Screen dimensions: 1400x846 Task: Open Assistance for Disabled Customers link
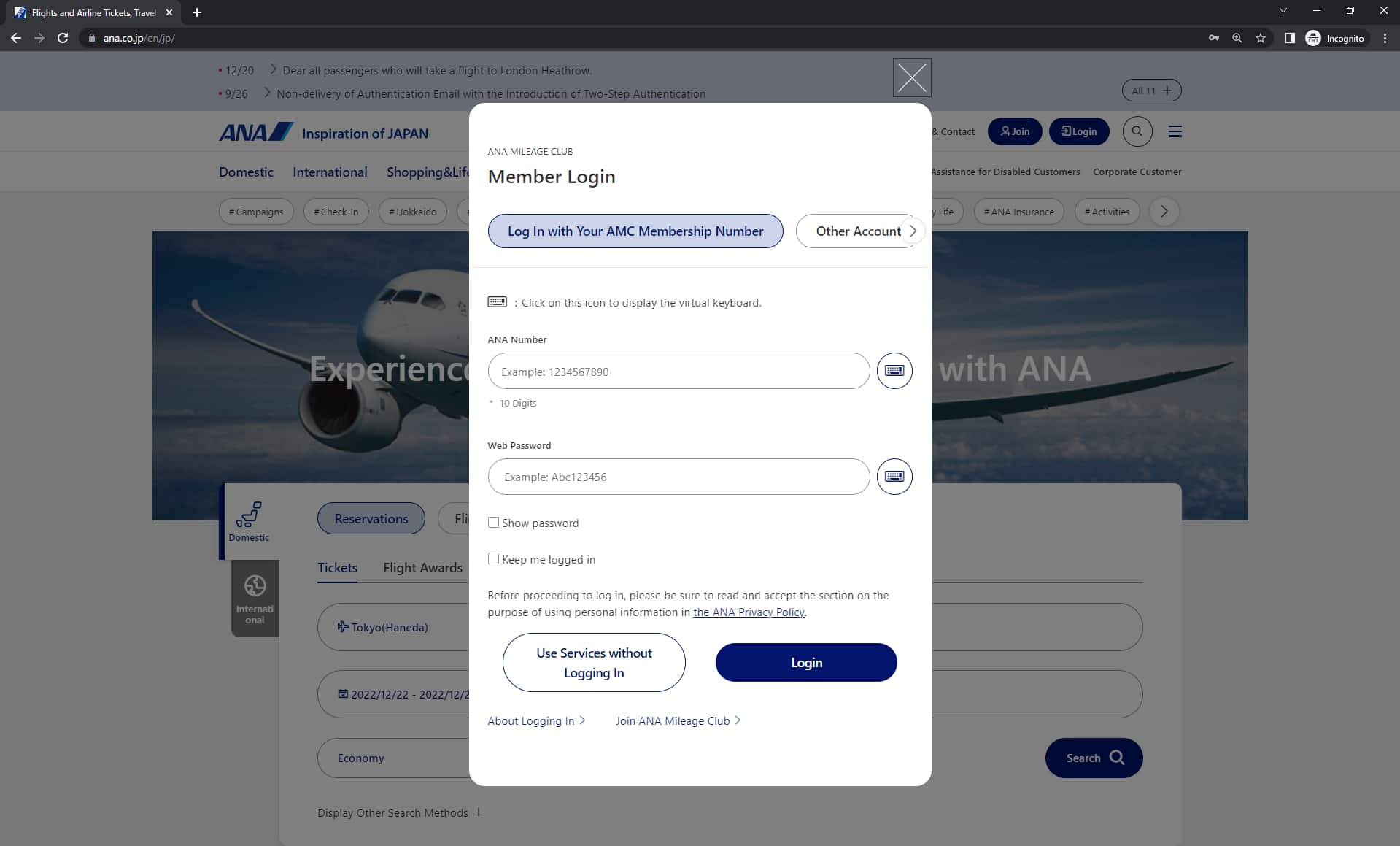pos(1005,172)
